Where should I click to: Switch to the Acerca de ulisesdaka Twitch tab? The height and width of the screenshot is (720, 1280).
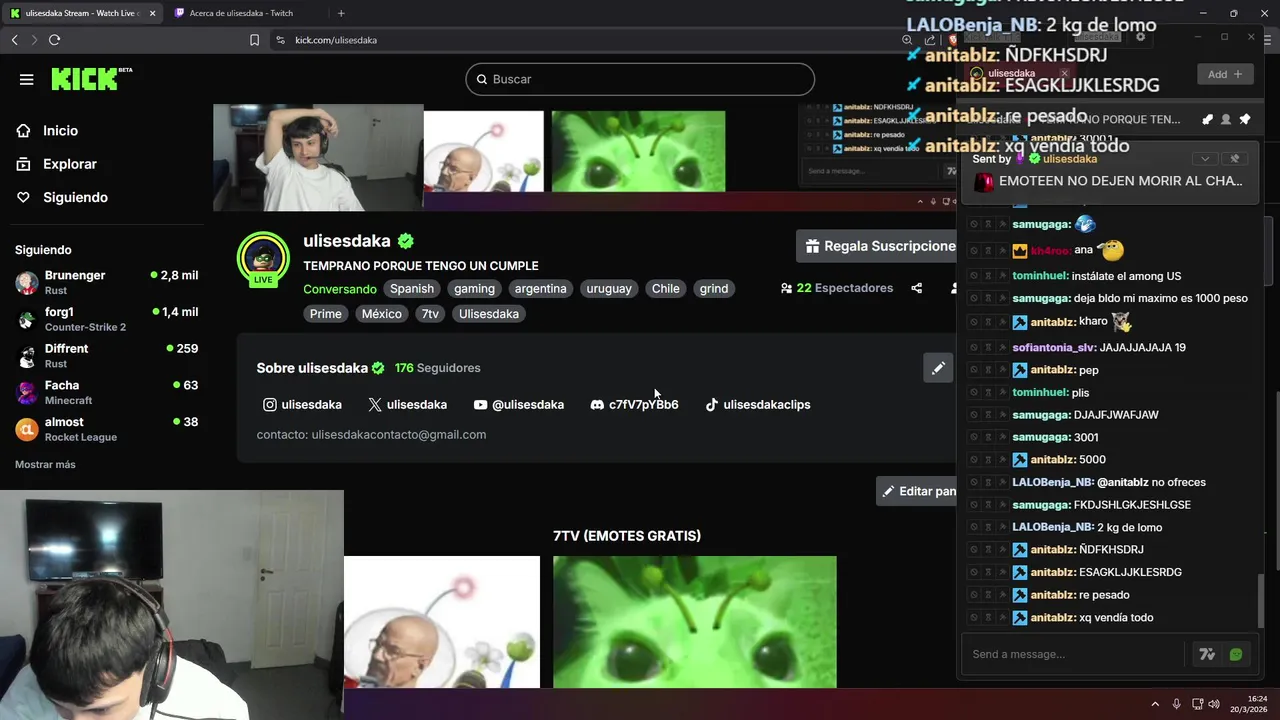point(240,13)
